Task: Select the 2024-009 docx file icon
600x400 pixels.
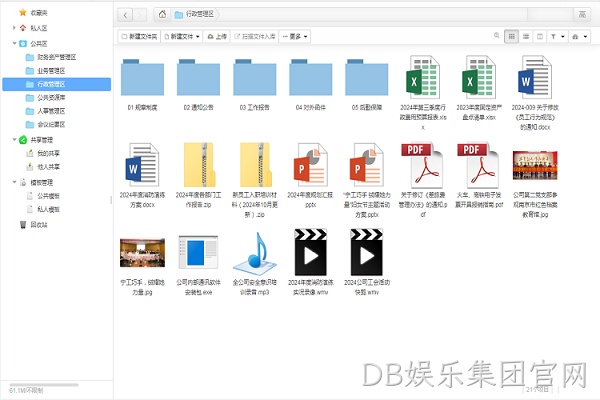Action: (x=535, y=77)
